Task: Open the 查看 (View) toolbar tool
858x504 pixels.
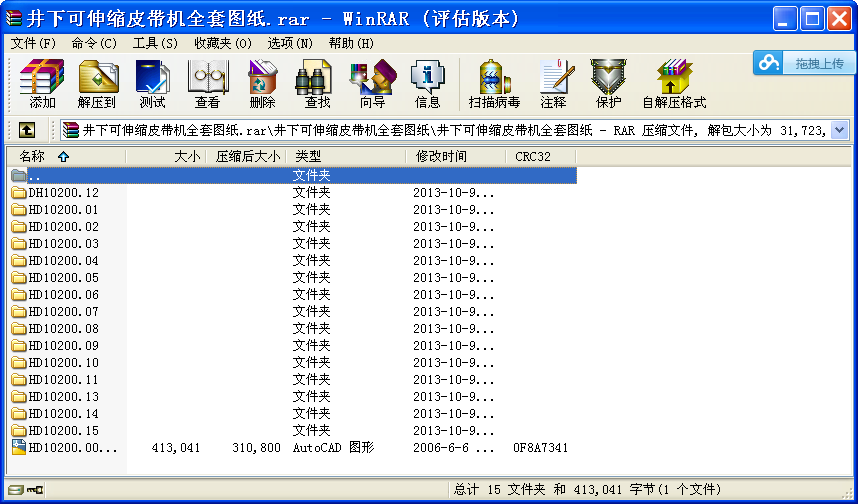Action: click(207, 82)
